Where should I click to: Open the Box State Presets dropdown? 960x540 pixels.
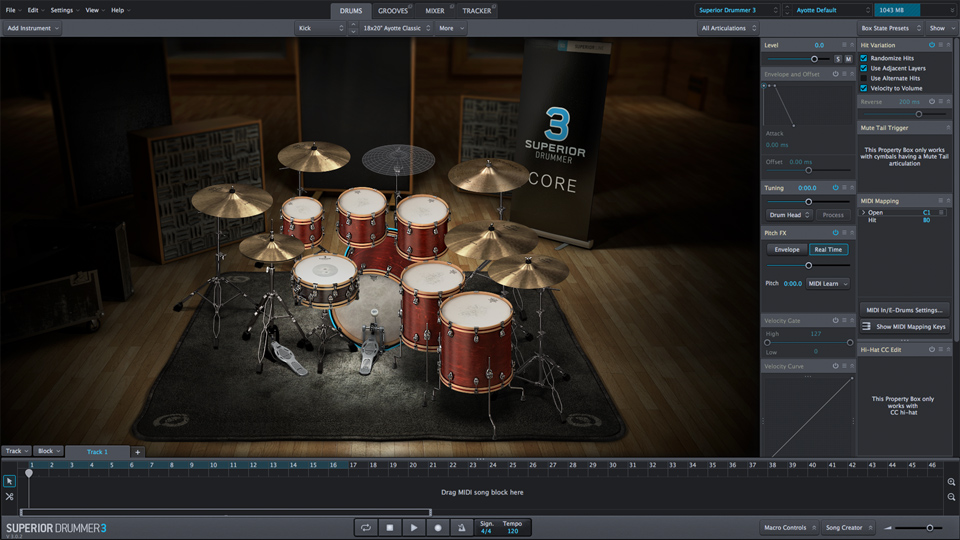click(890, 28)
